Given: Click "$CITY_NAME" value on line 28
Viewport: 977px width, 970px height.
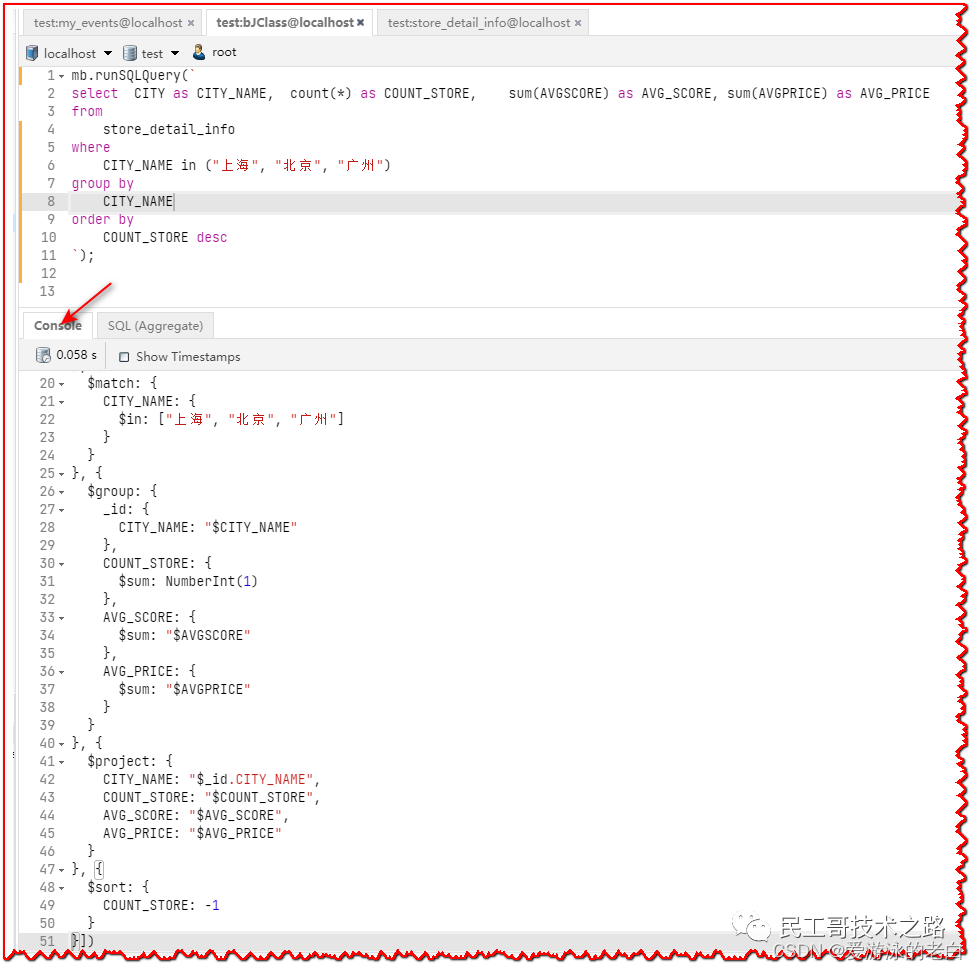Looking at the screenshot, I should point(251,528).
